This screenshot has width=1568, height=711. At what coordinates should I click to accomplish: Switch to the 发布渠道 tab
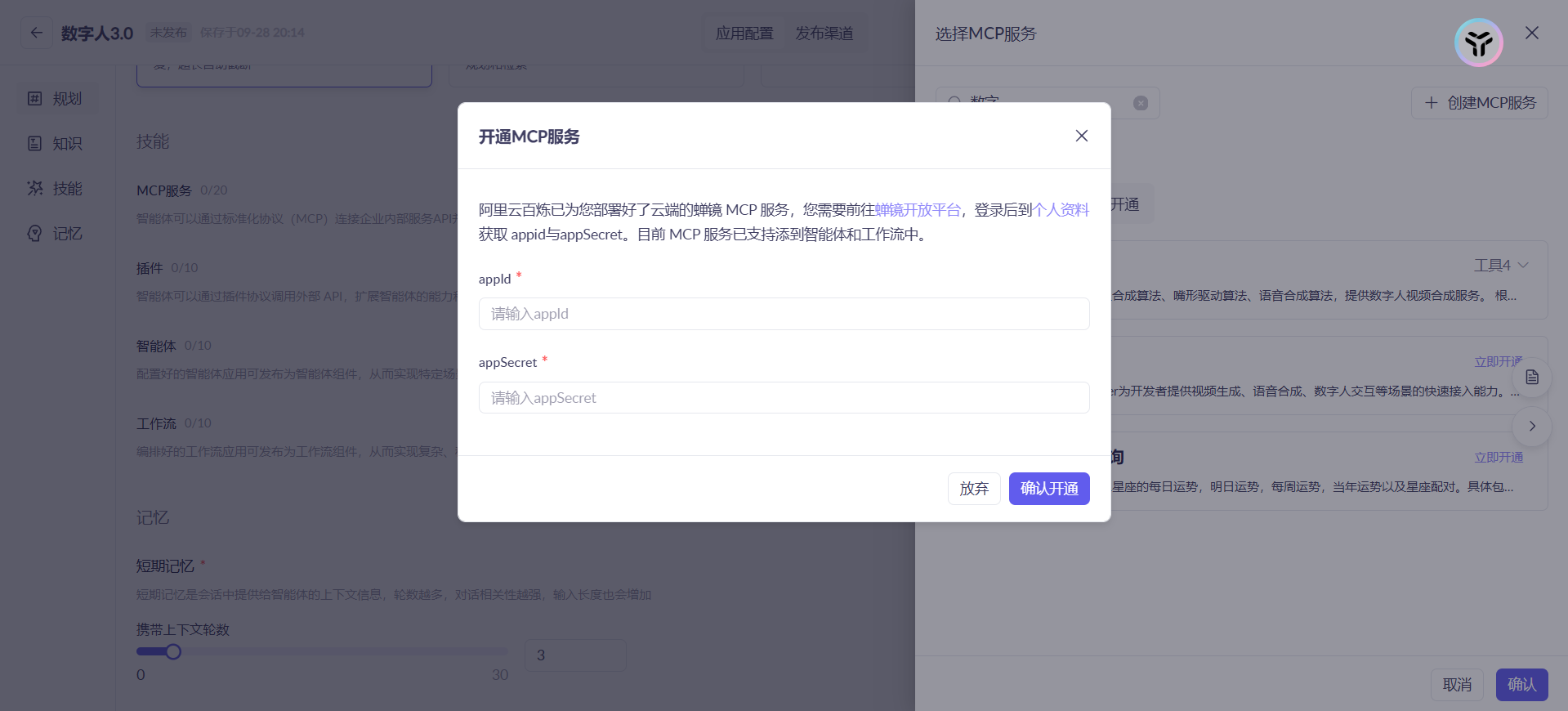click(x=824, y=34)
